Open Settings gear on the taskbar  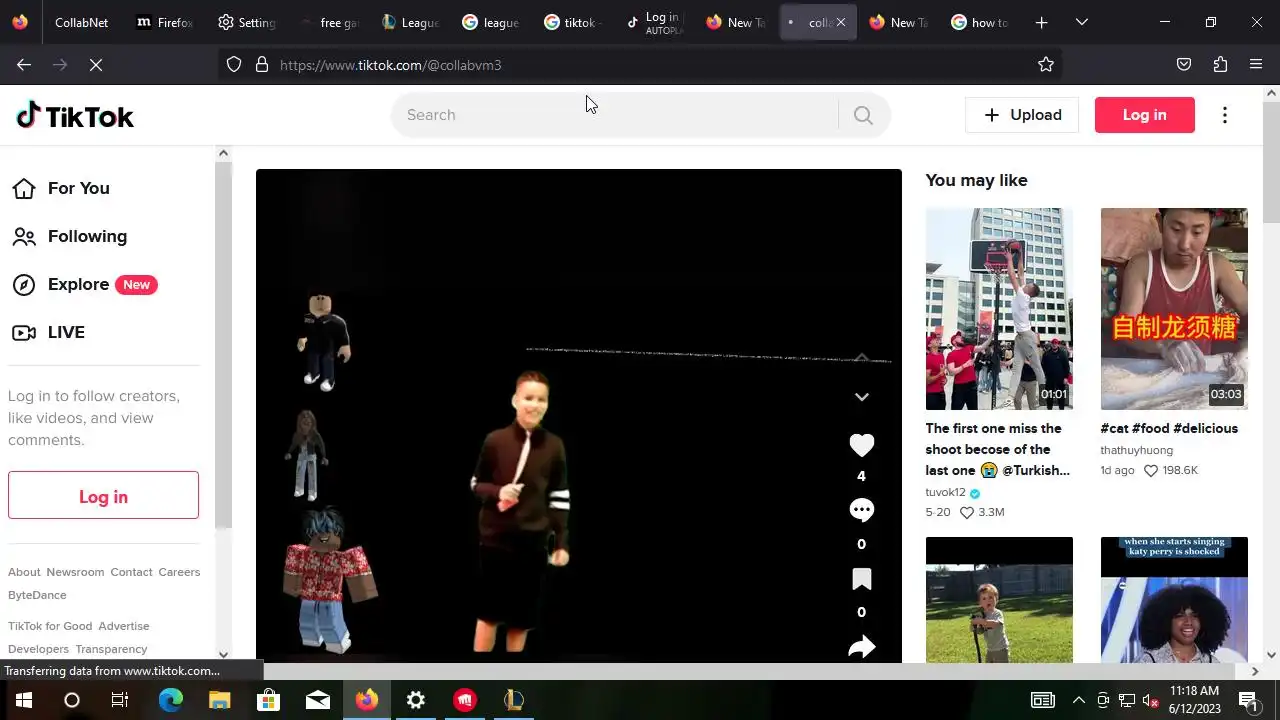tap(415, 700)
